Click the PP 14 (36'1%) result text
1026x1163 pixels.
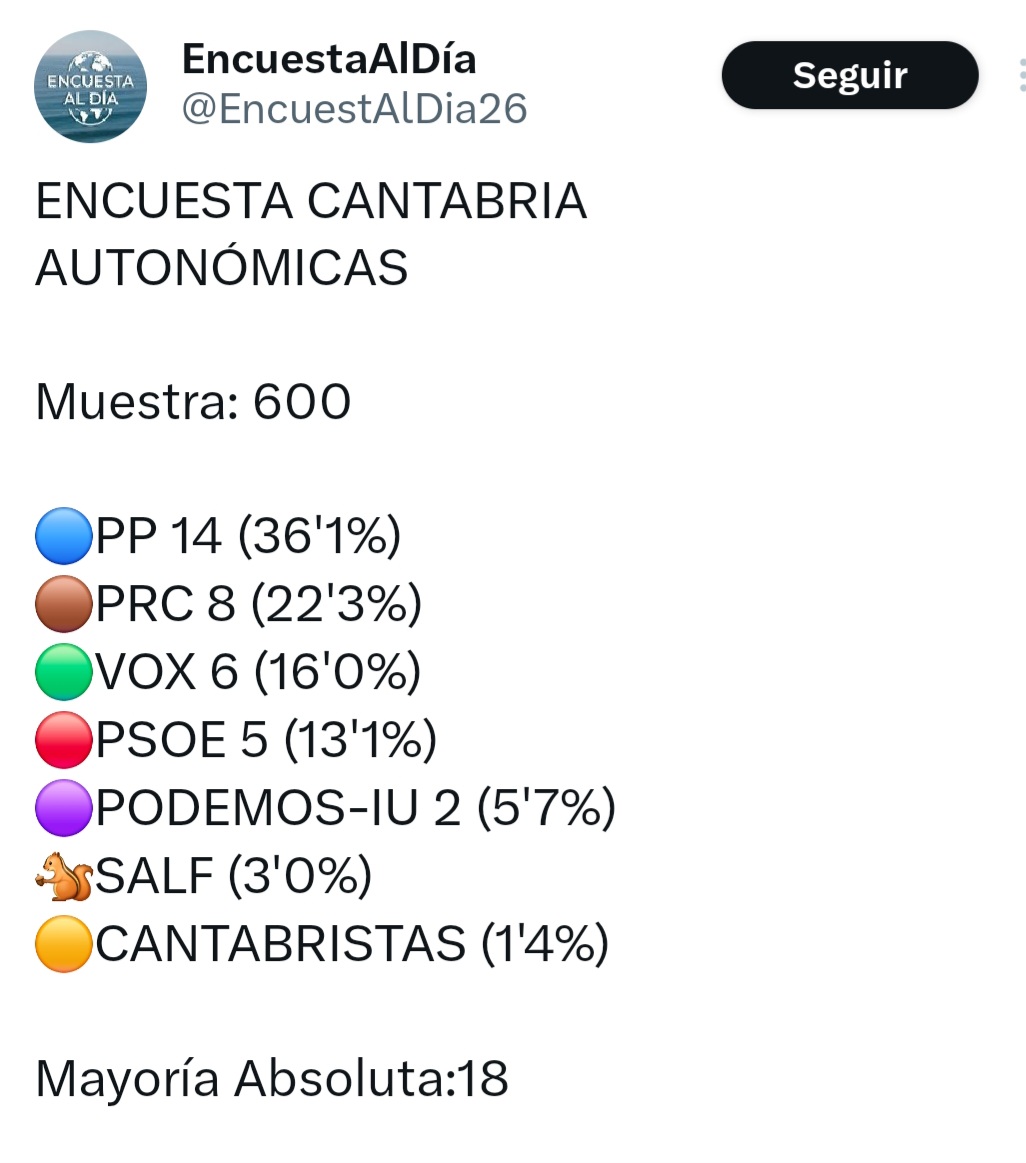[x=248, y=537]
